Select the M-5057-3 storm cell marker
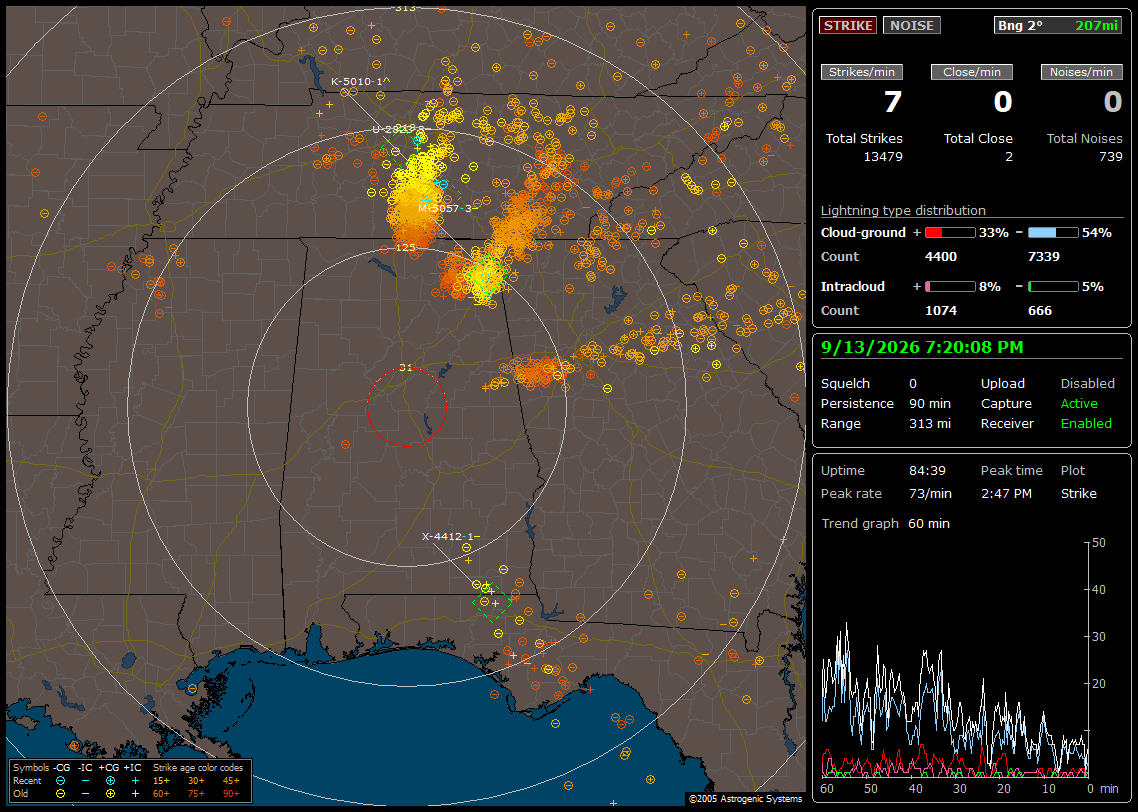This screenshot has height=812, width=1138. [444, 208]
